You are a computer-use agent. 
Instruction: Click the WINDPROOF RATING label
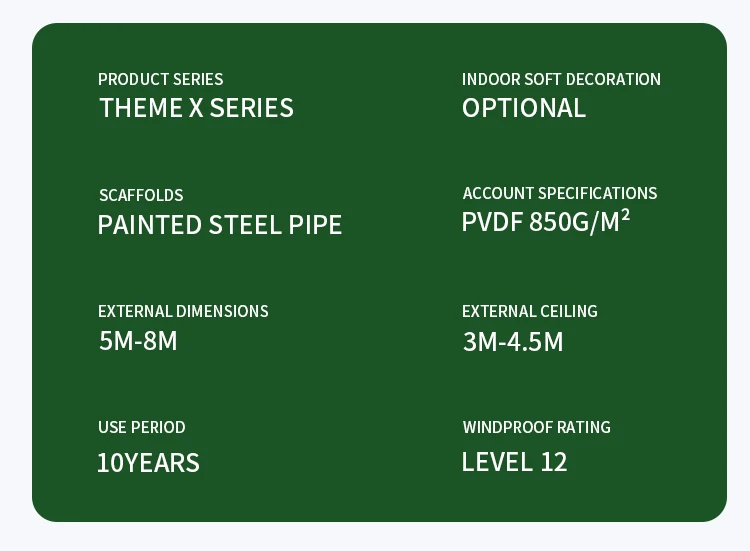pos(537,427)
